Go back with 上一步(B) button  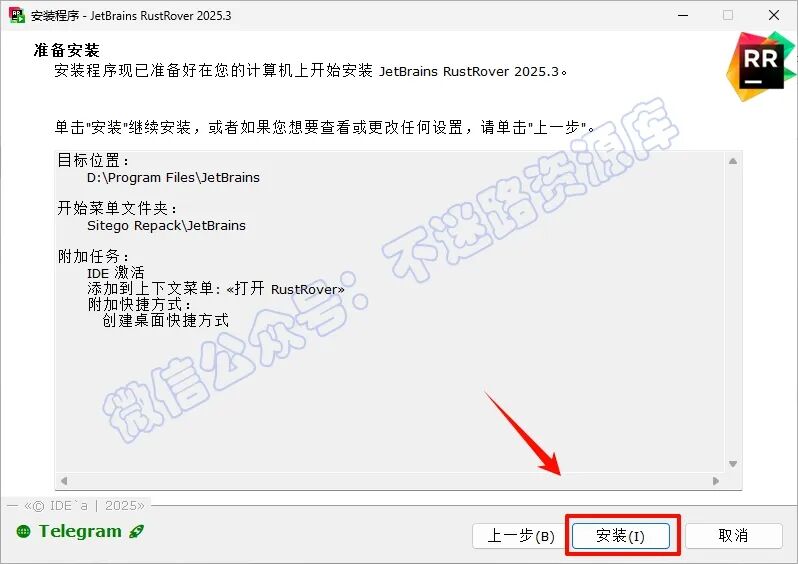pos(520,535)
